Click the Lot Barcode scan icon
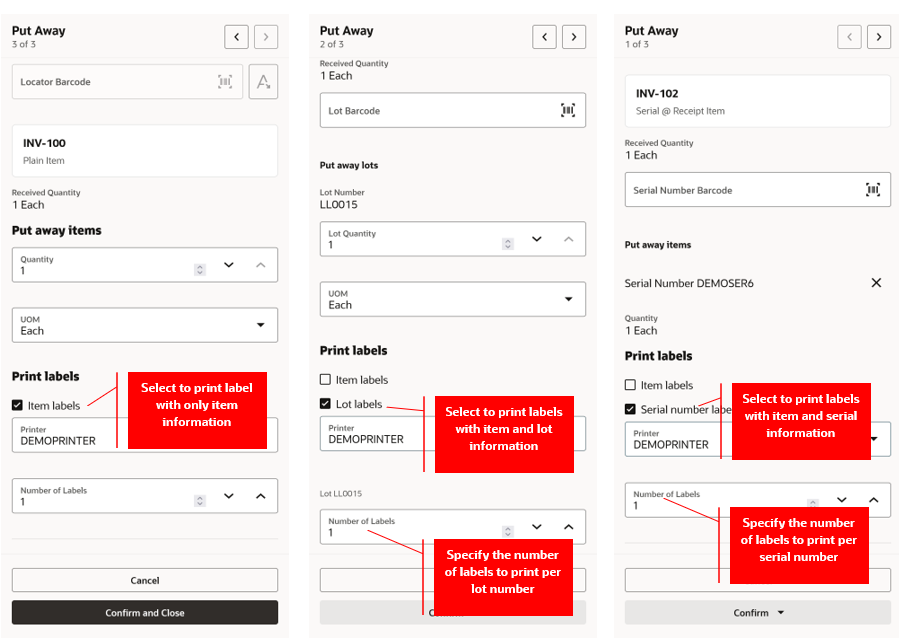Image resolution: width=899 pixels, height=640 pixels. click(x=567, y=110)
